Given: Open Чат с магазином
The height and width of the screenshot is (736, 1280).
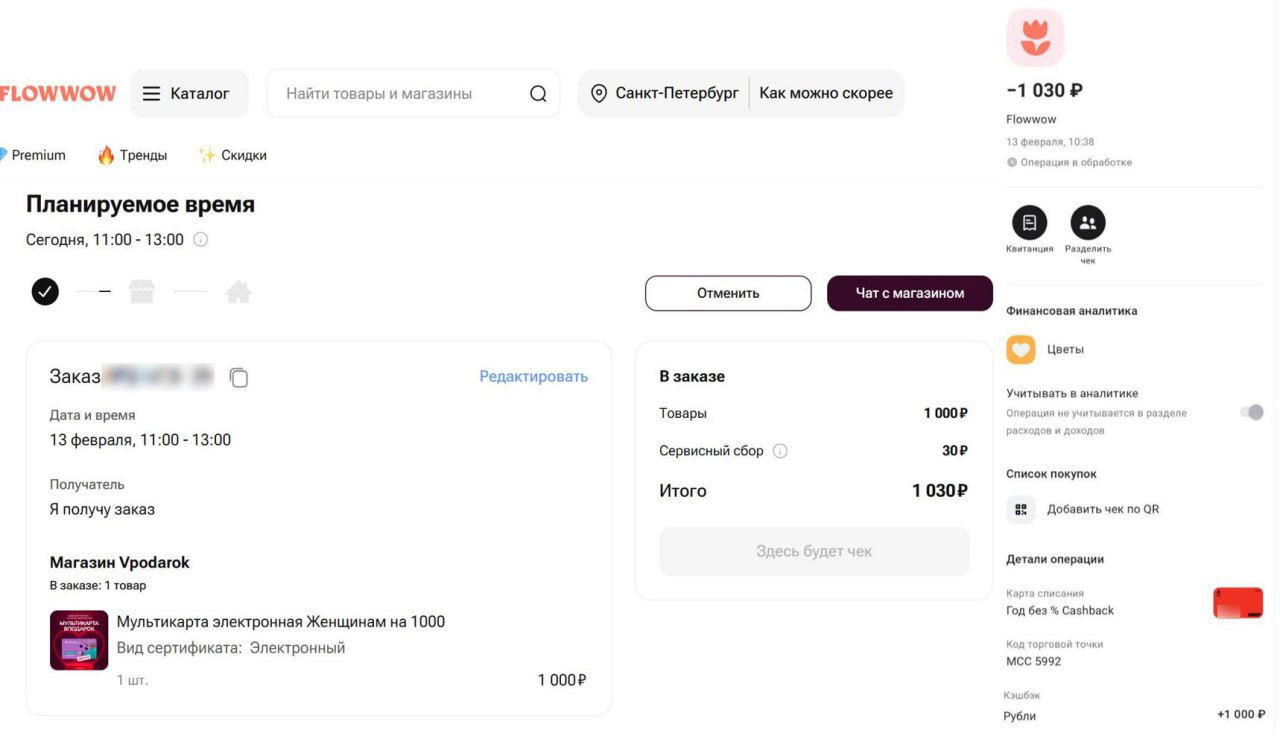Looking at the screenshot, I should [x=909, y=292].
